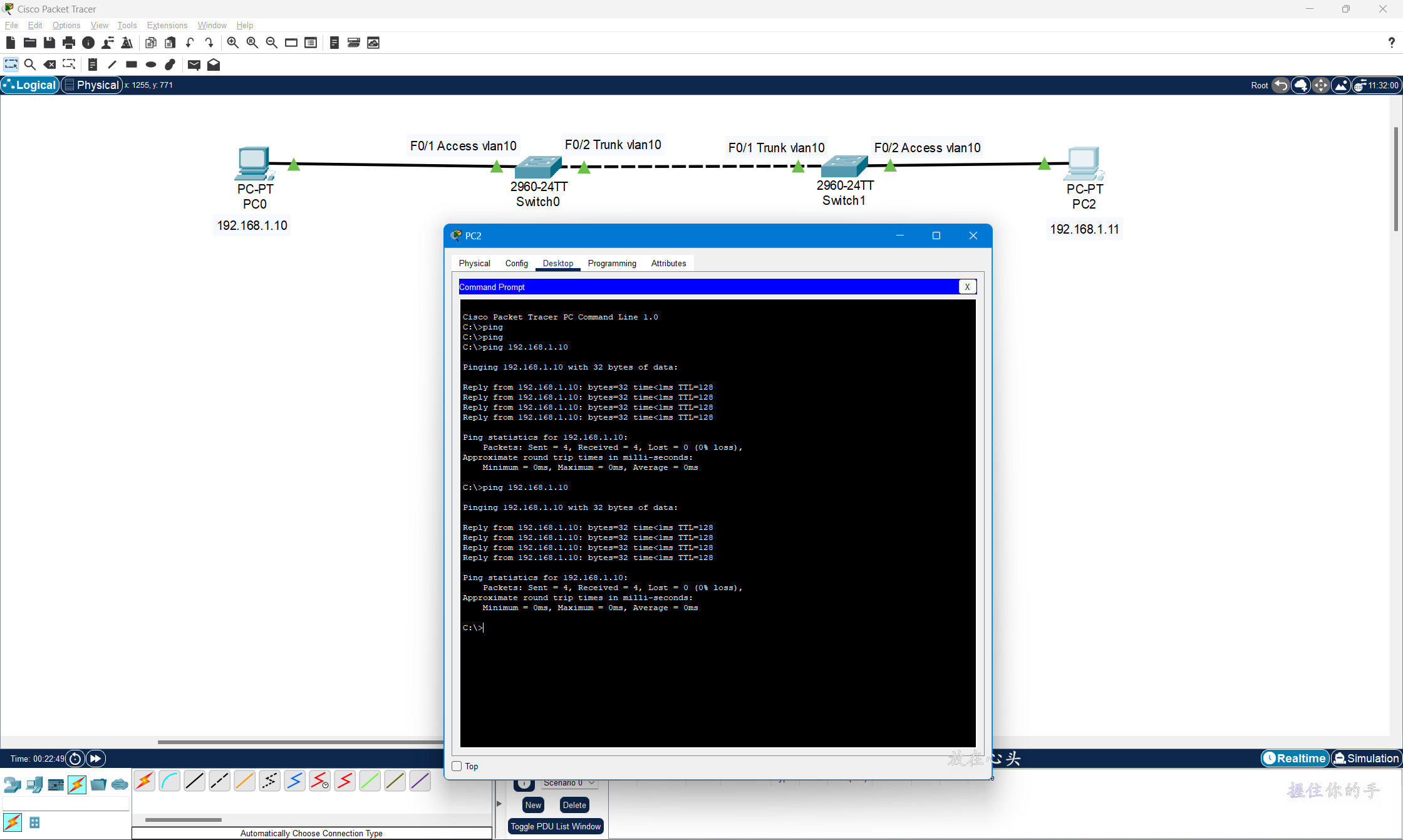This screenshot has height=840, width=1403.
Task: Select the Place Note tool
Action: click(93, 65)
